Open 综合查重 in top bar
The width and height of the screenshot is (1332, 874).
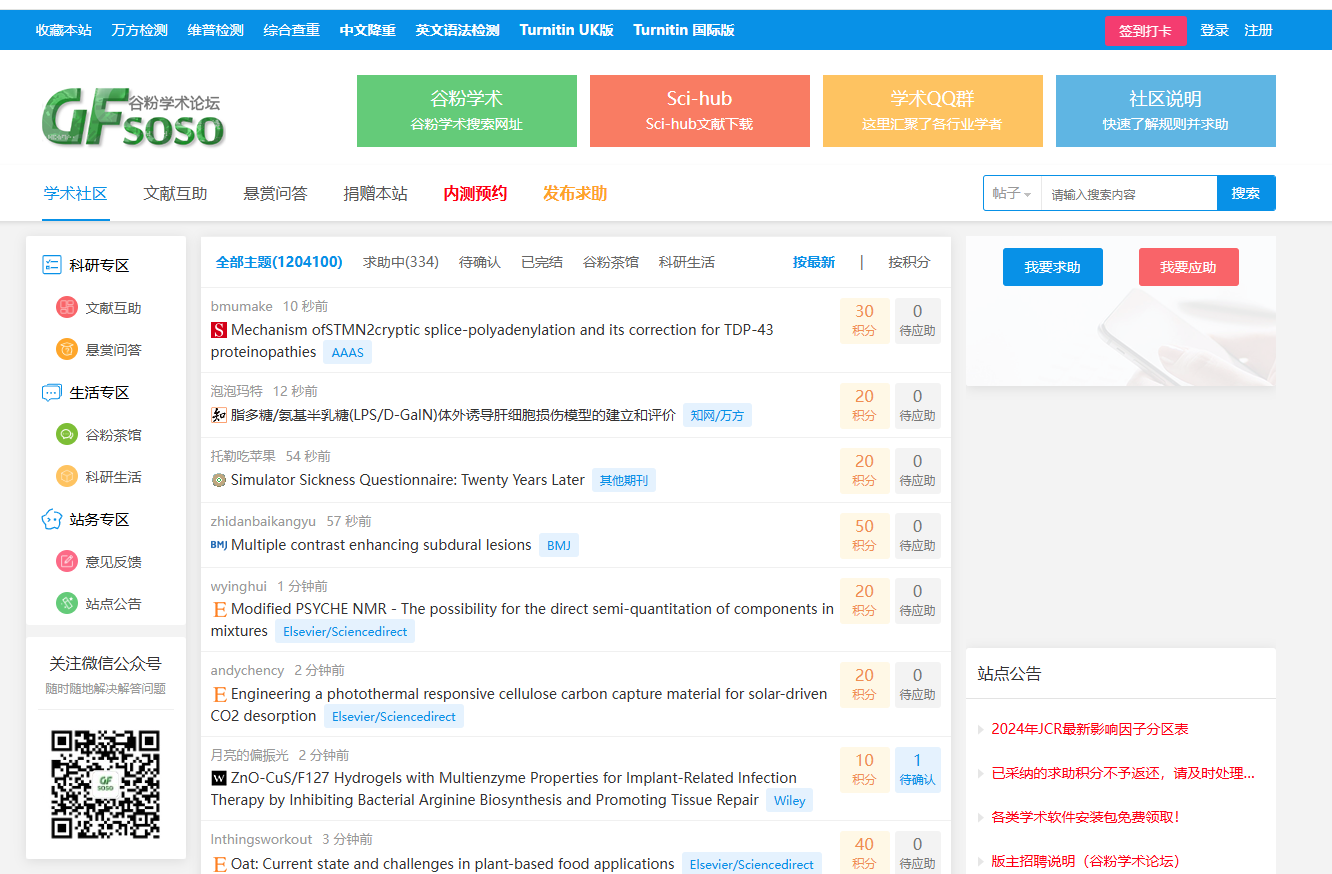[x=292, y=30]
